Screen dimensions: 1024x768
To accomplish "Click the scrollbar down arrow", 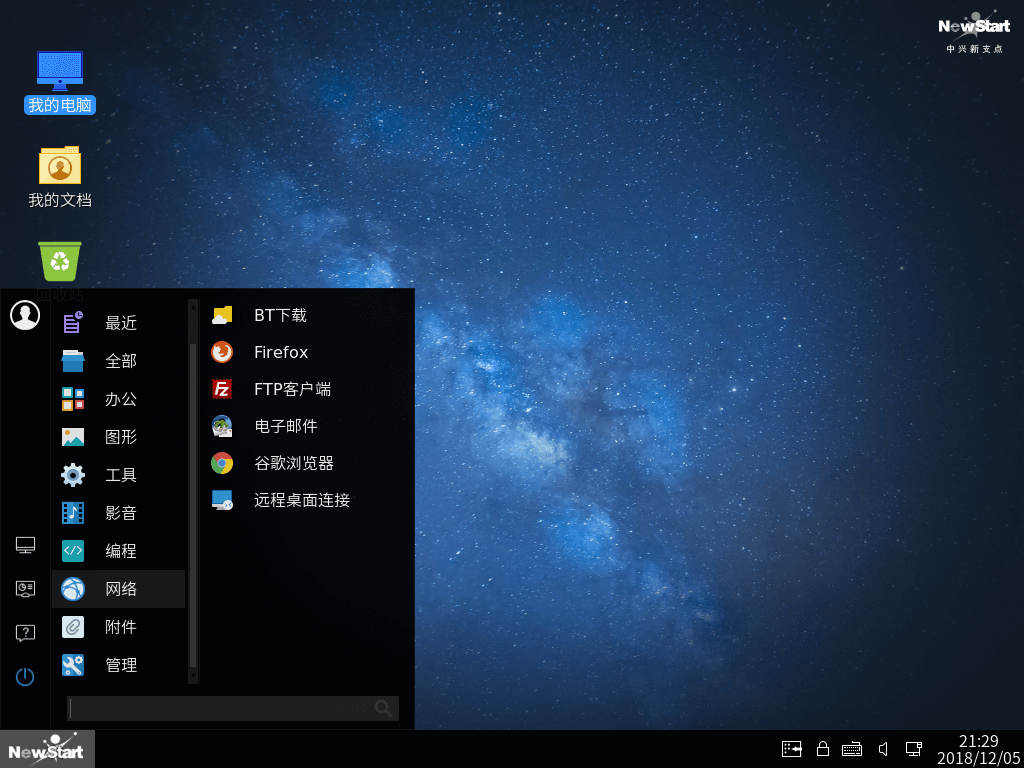I will click(x=193, y=677).
